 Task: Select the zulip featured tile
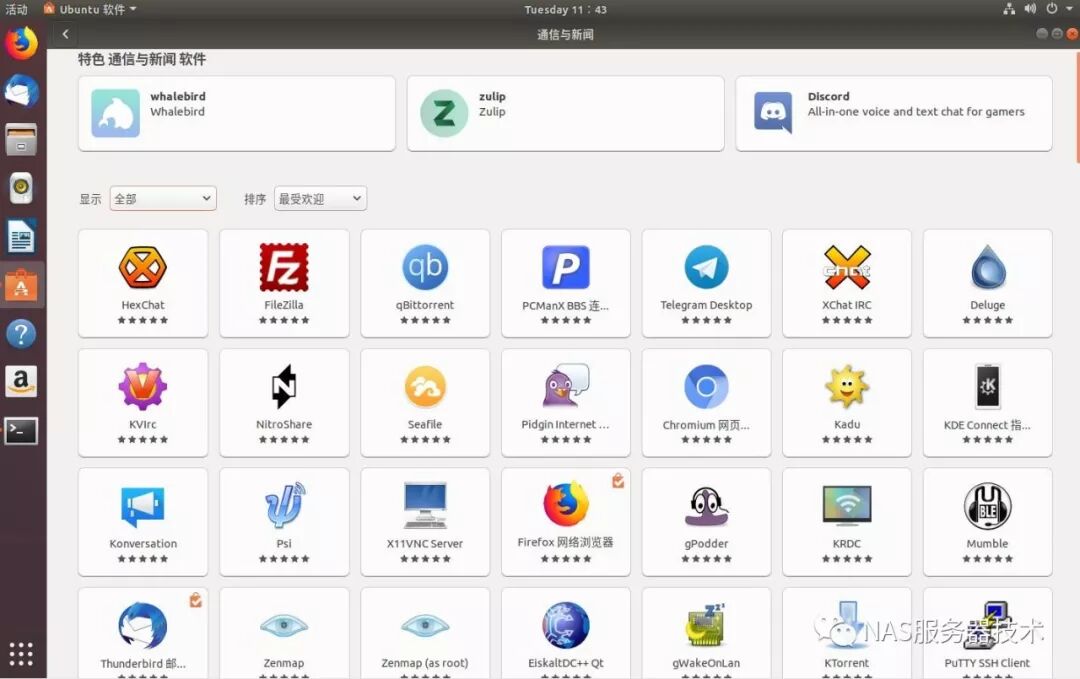(x=564, y=113)
